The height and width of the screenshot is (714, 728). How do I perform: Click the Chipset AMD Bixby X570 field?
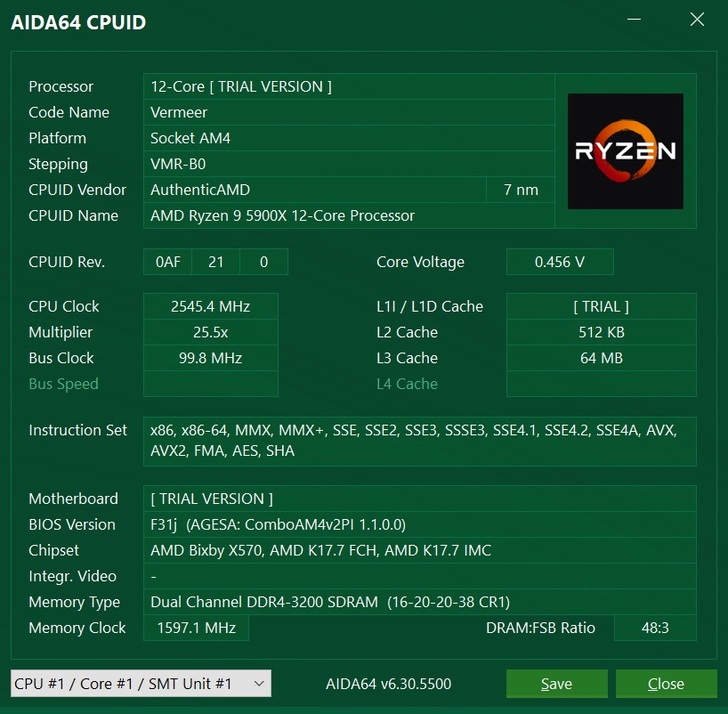click(420, 550)
